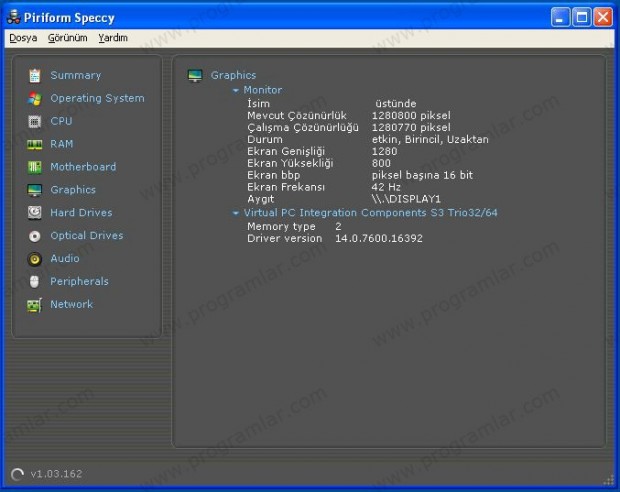This screenshot has width=620, height=492.
Task: Select the Çalışma Çözünürlüğü row
Action: click(349, 127)
